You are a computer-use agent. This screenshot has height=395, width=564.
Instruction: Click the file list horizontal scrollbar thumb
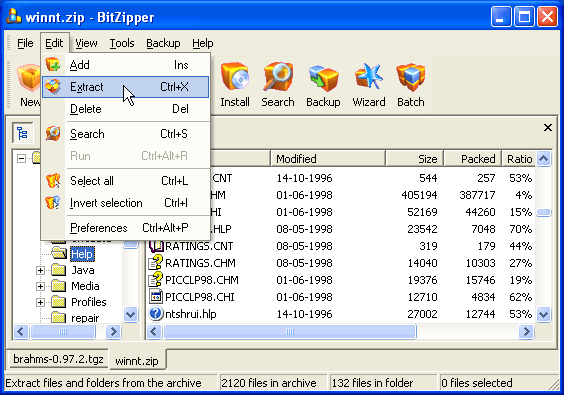290,331
